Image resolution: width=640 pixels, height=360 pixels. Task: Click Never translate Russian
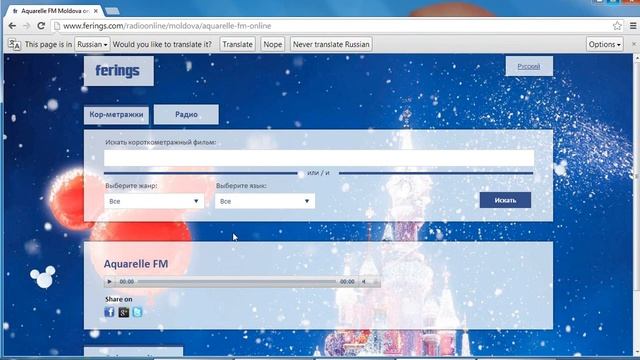coord(331,44)
